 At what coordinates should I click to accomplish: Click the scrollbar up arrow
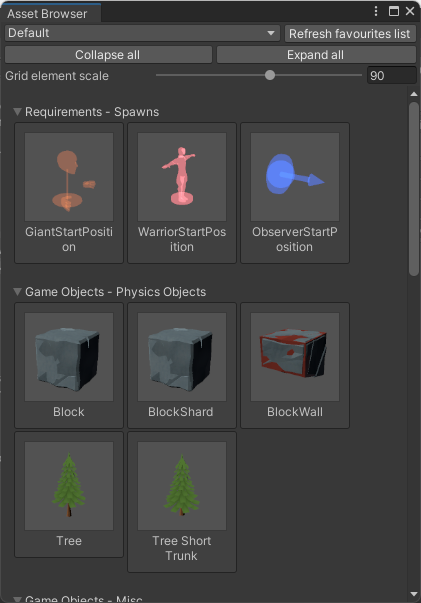tap(414, 94)
